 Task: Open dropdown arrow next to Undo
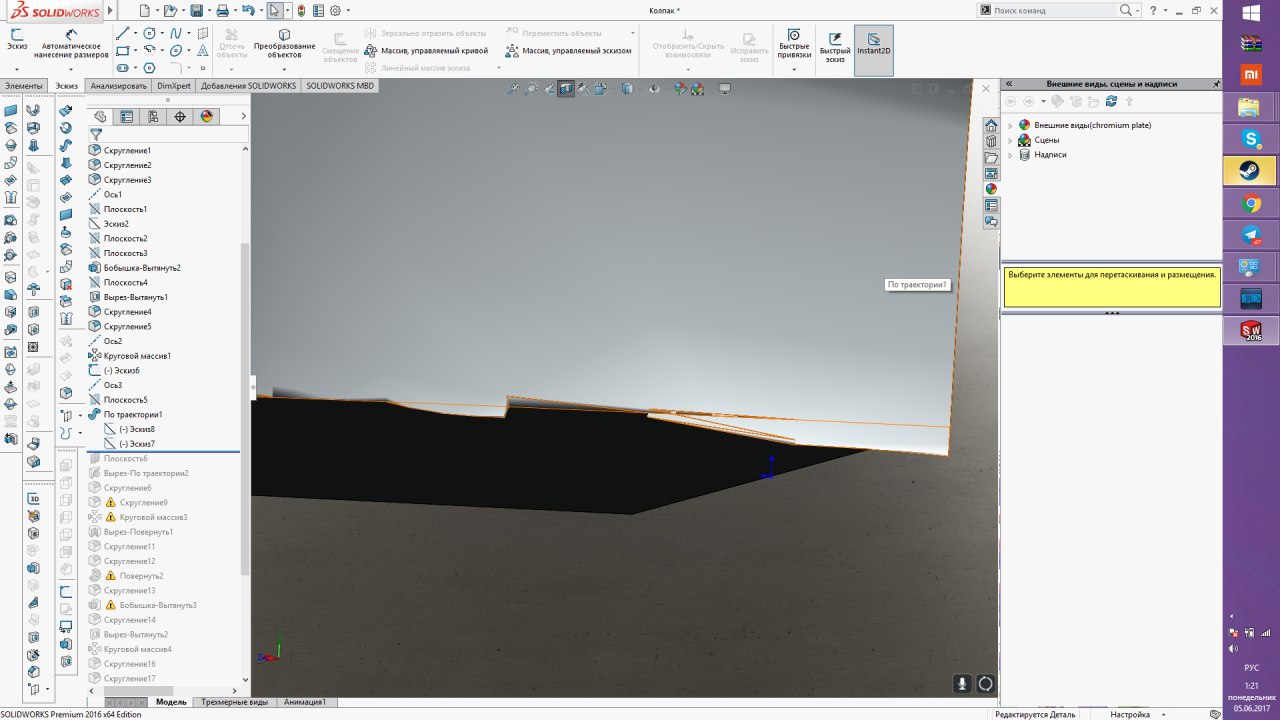[x=261, y=11]
